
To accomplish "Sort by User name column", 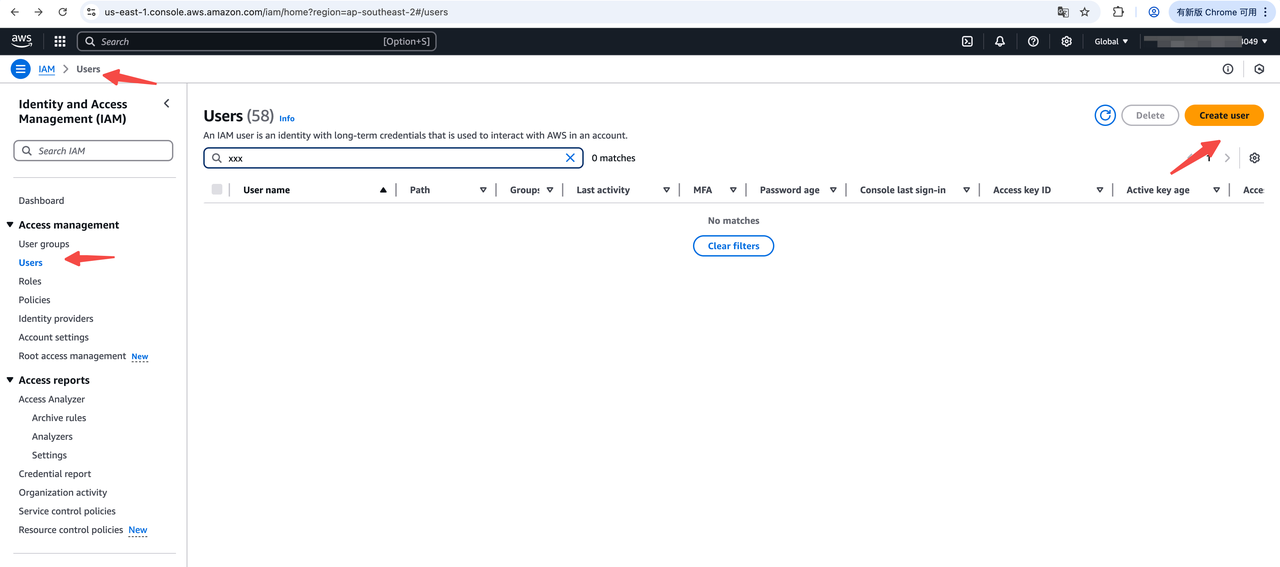I will pos(267,190).
